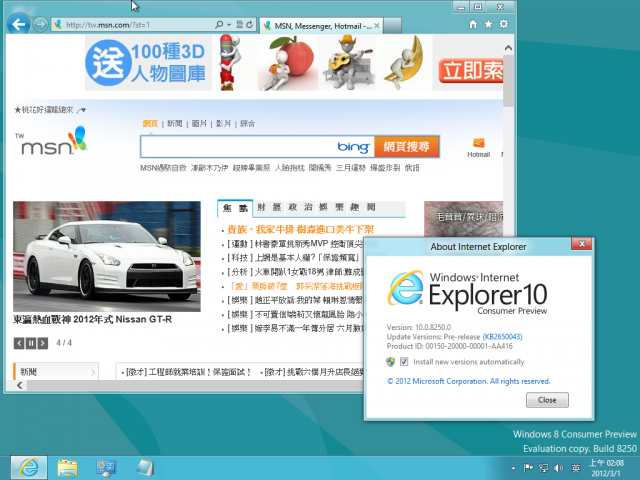Viewport: 640px width, 480px height.
Task: Click the horizontal scrollbar left arrow
Action: tap(20, 385)
